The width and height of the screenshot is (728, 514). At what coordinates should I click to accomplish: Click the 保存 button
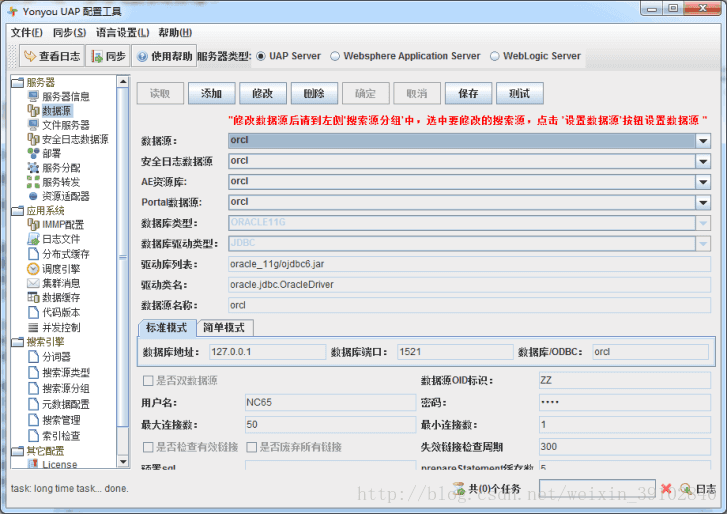pyautogui.click(x=468, y=93)
